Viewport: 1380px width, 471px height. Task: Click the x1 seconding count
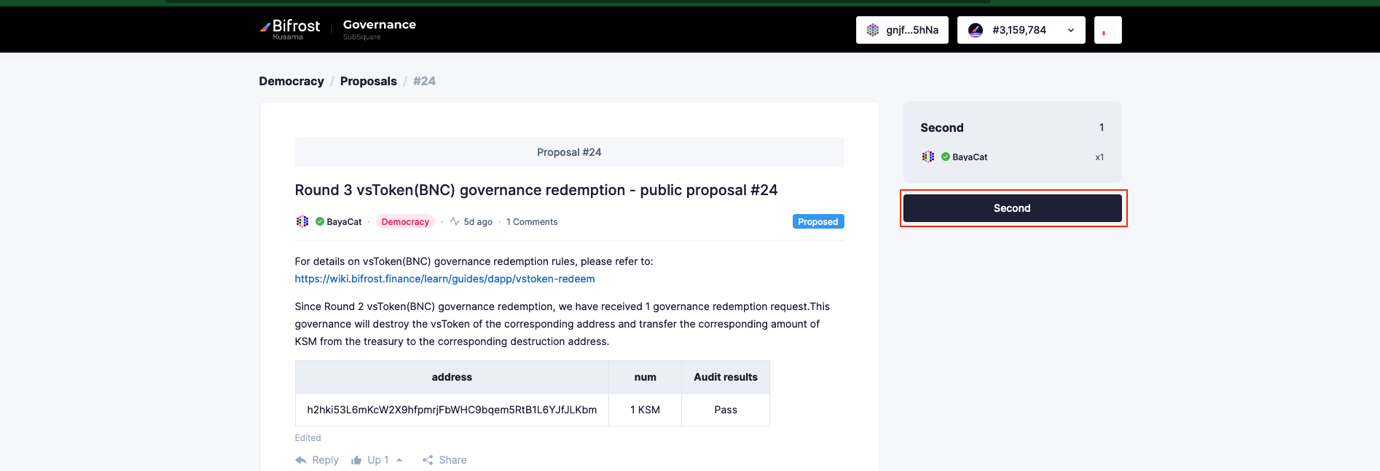click(x=1099, y=157)
